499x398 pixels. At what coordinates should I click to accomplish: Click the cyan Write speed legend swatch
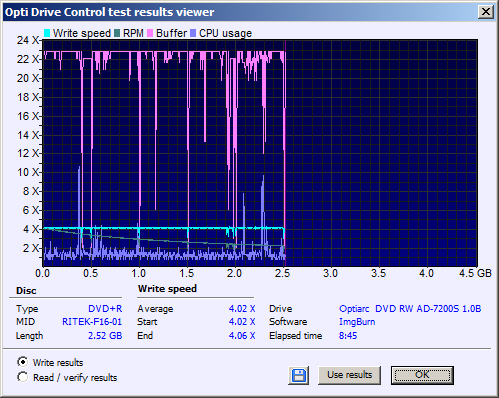47,33
